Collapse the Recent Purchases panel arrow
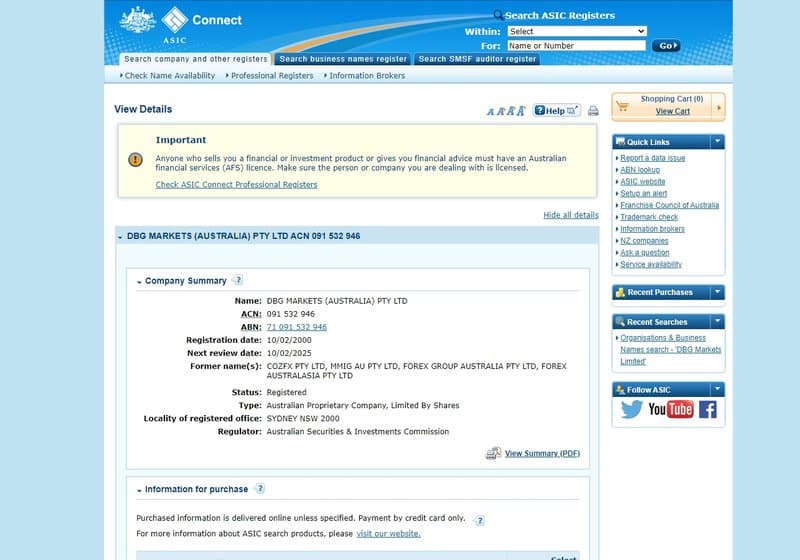Viewport: 800px width, 560px height. pos(717,292)
